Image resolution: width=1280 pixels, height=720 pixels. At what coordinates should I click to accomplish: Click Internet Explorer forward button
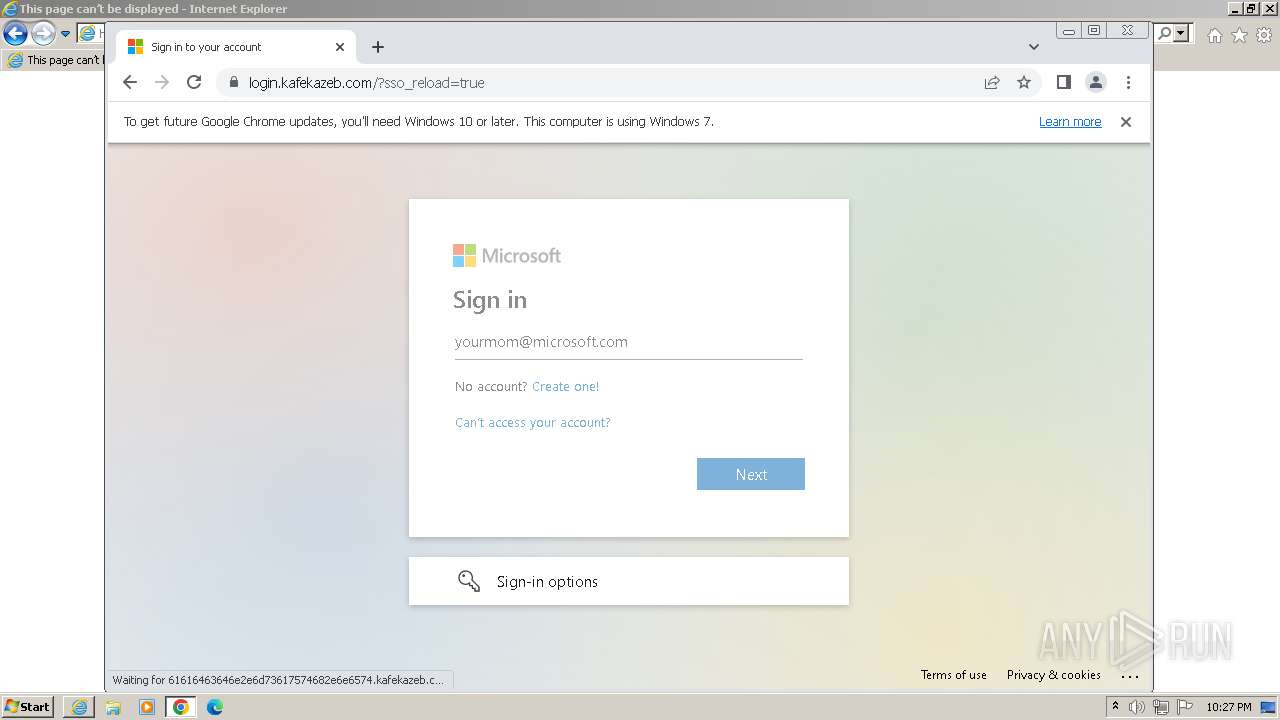(x=43, y=34)
